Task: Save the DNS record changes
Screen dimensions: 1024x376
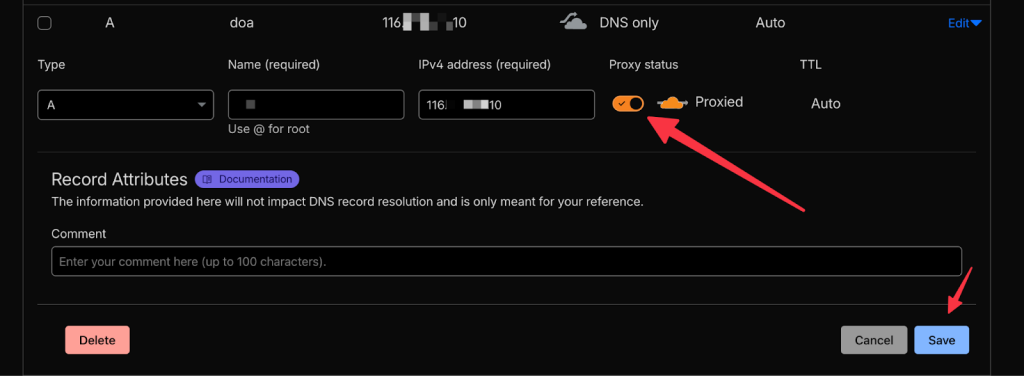Action: coord(942,340)
